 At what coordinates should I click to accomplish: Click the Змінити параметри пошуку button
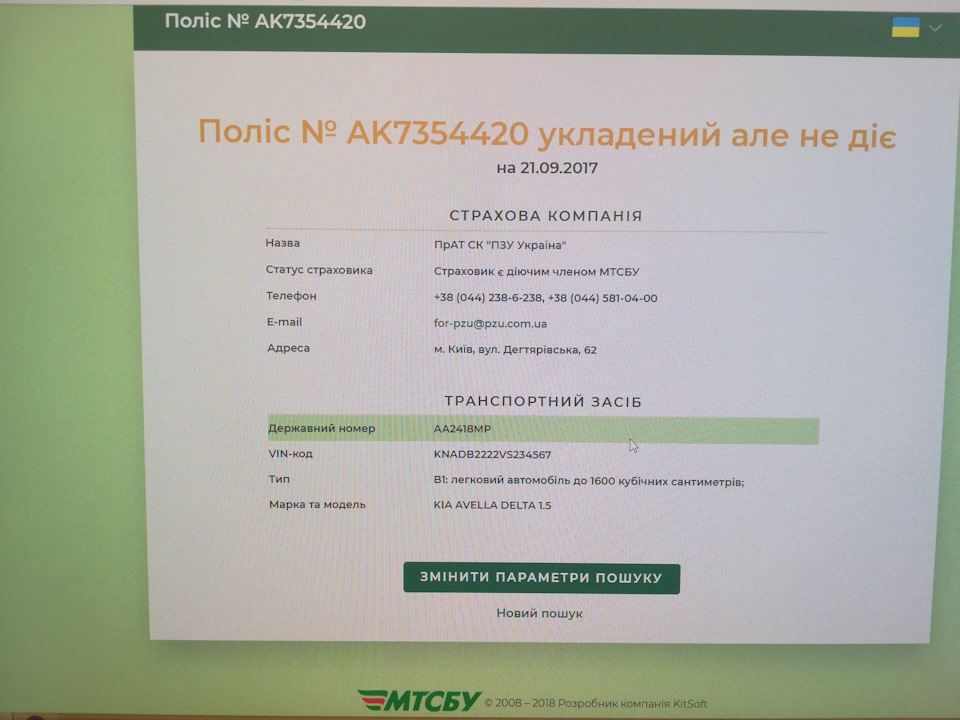541,578
